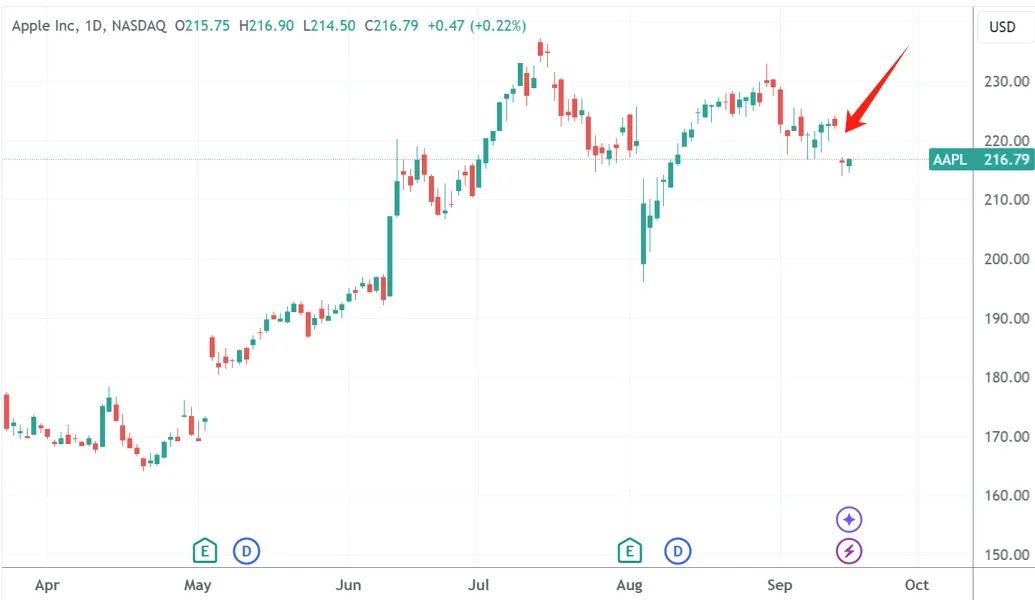Click the 216.79 current price badge
This screenshot has height=600, width=1035.
point(1006,160)
